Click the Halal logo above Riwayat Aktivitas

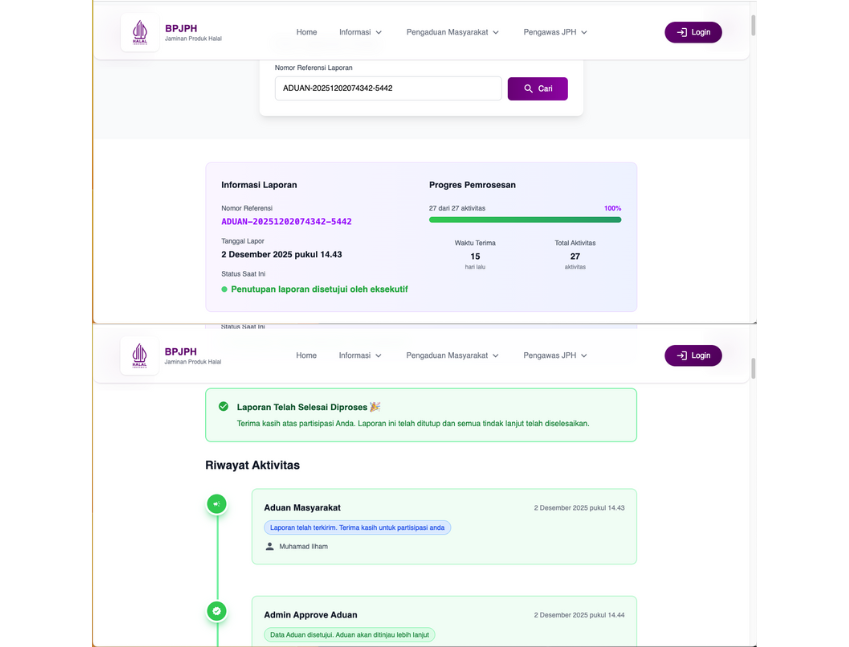pyautogui.click(x=140, y=356)
